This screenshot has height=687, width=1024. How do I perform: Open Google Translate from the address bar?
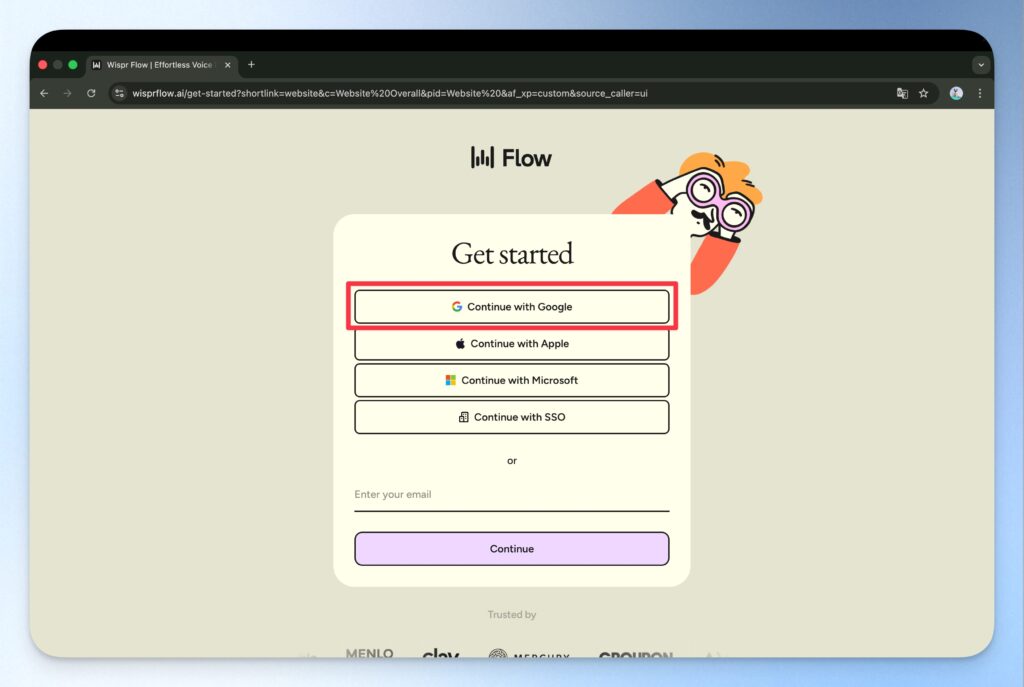901,93
